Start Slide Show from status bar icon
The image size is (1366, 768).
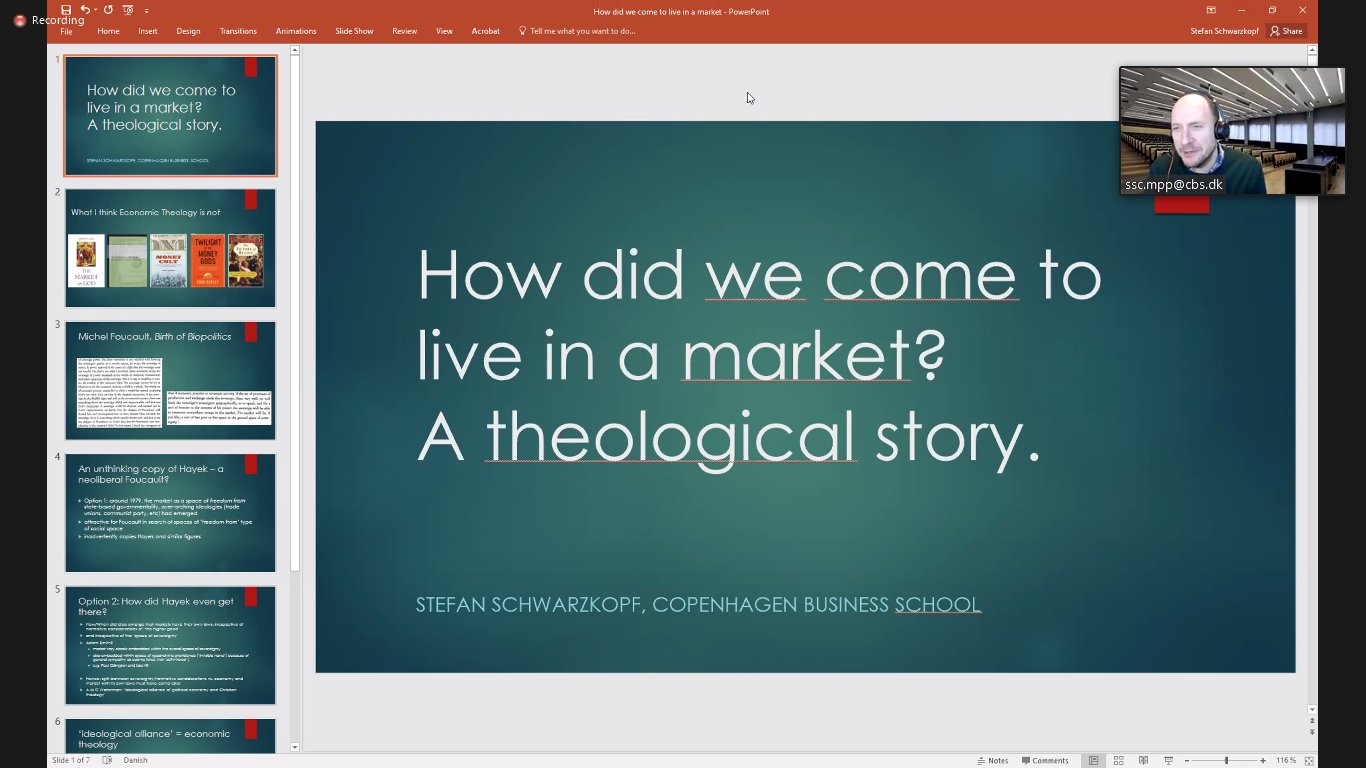point(1168,761)
